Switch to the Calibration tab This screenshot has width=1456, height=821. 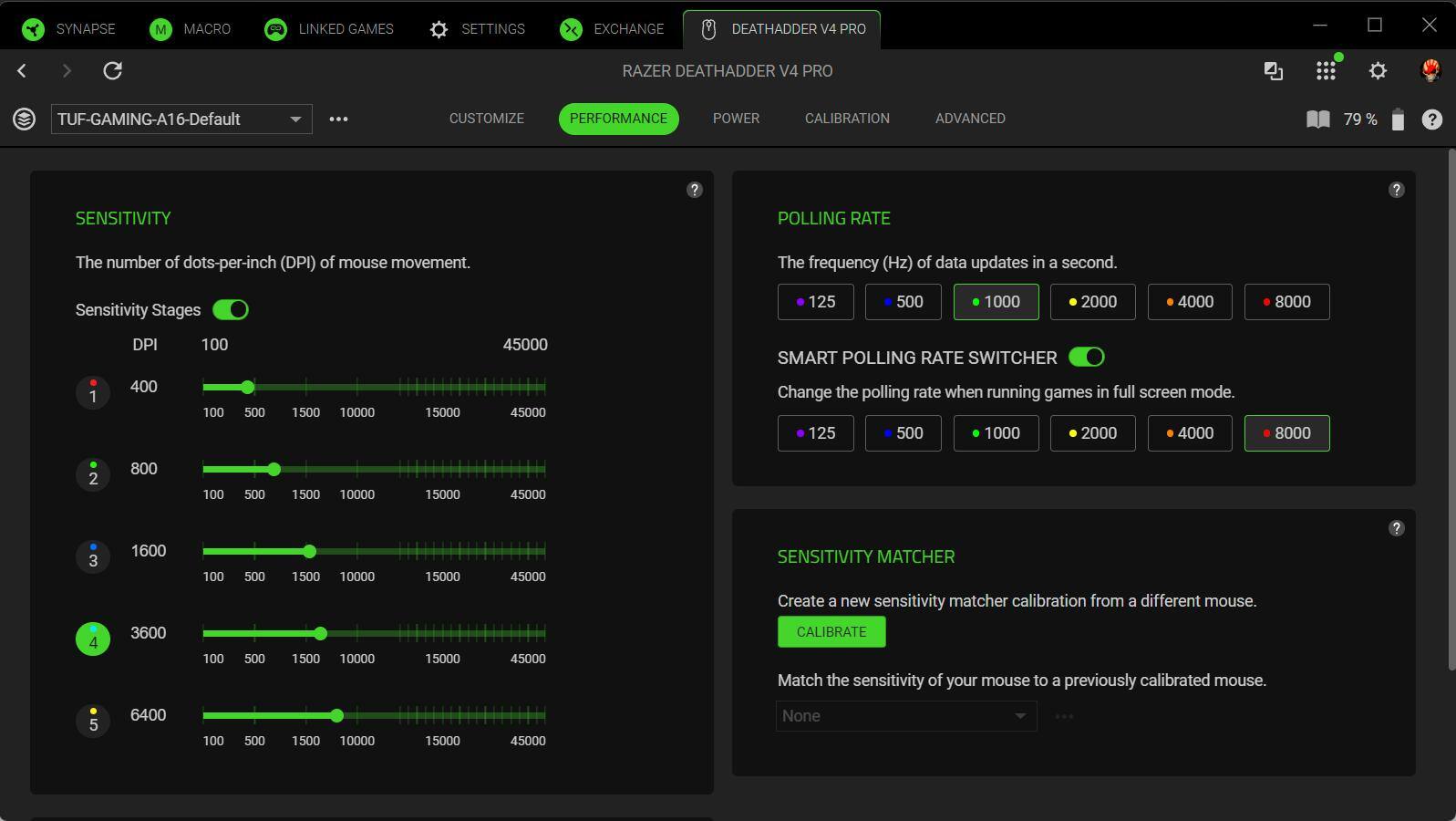tap(847, 119)
